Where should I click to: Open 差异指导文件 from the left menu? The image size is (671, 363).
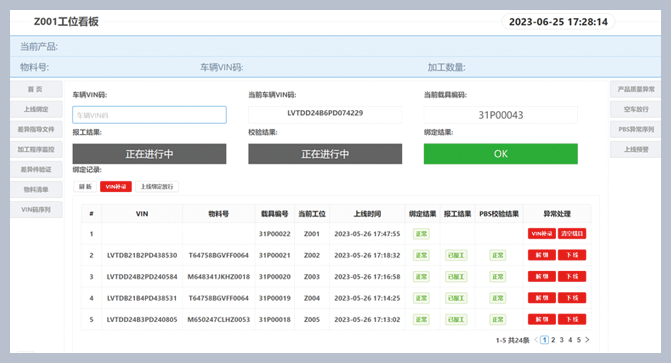click(x=36, y=129)
